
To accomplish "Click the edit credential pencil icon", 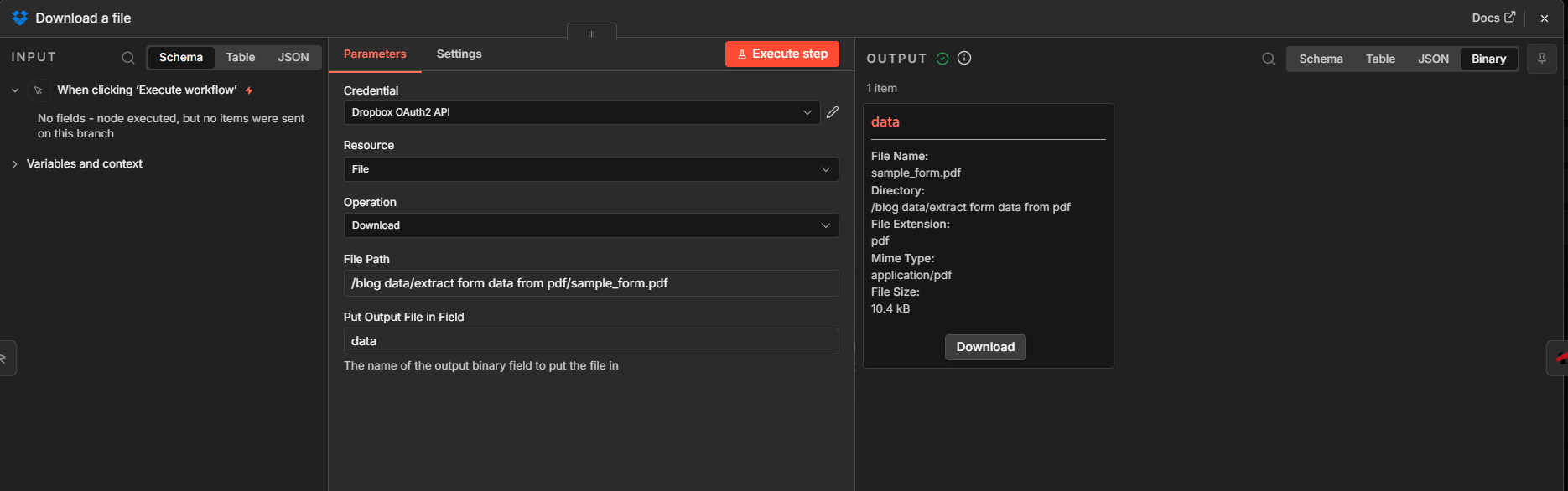I will (833, 112).
